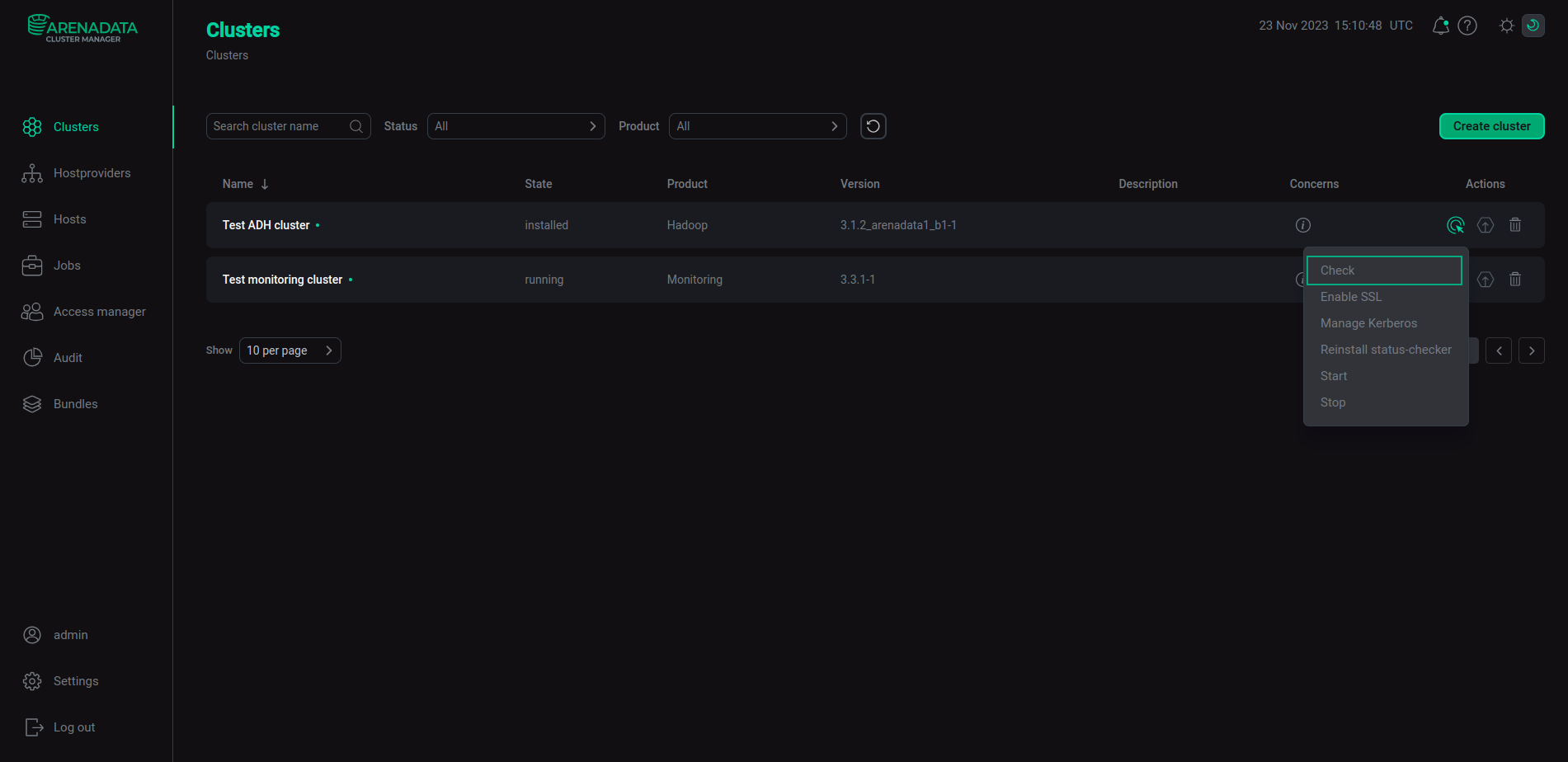Click the Description column header
Screen dimensions: 1568x762
[x=1148, y=184]
